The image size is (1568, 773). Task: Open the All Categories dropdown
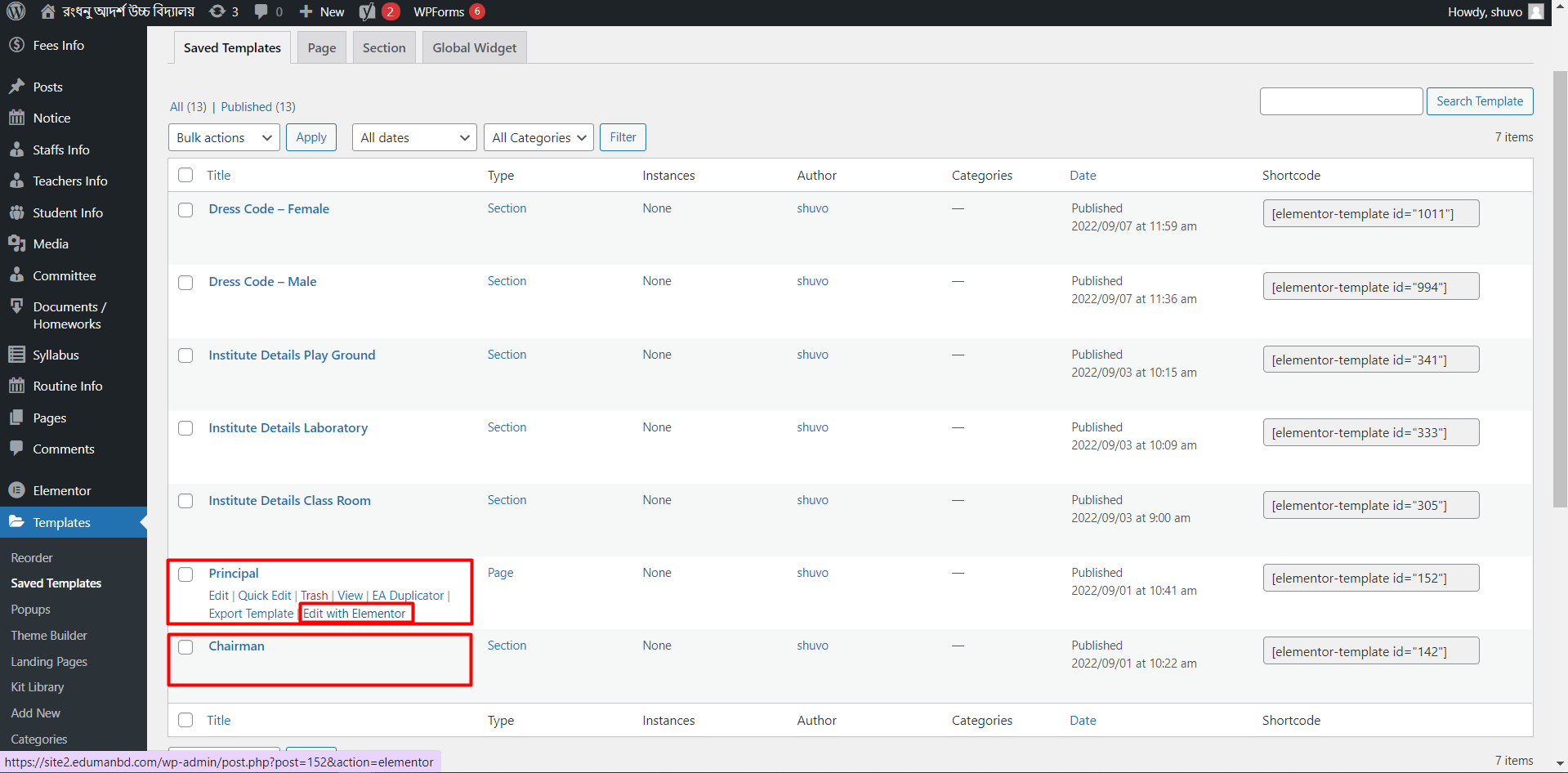click(538, 137)
